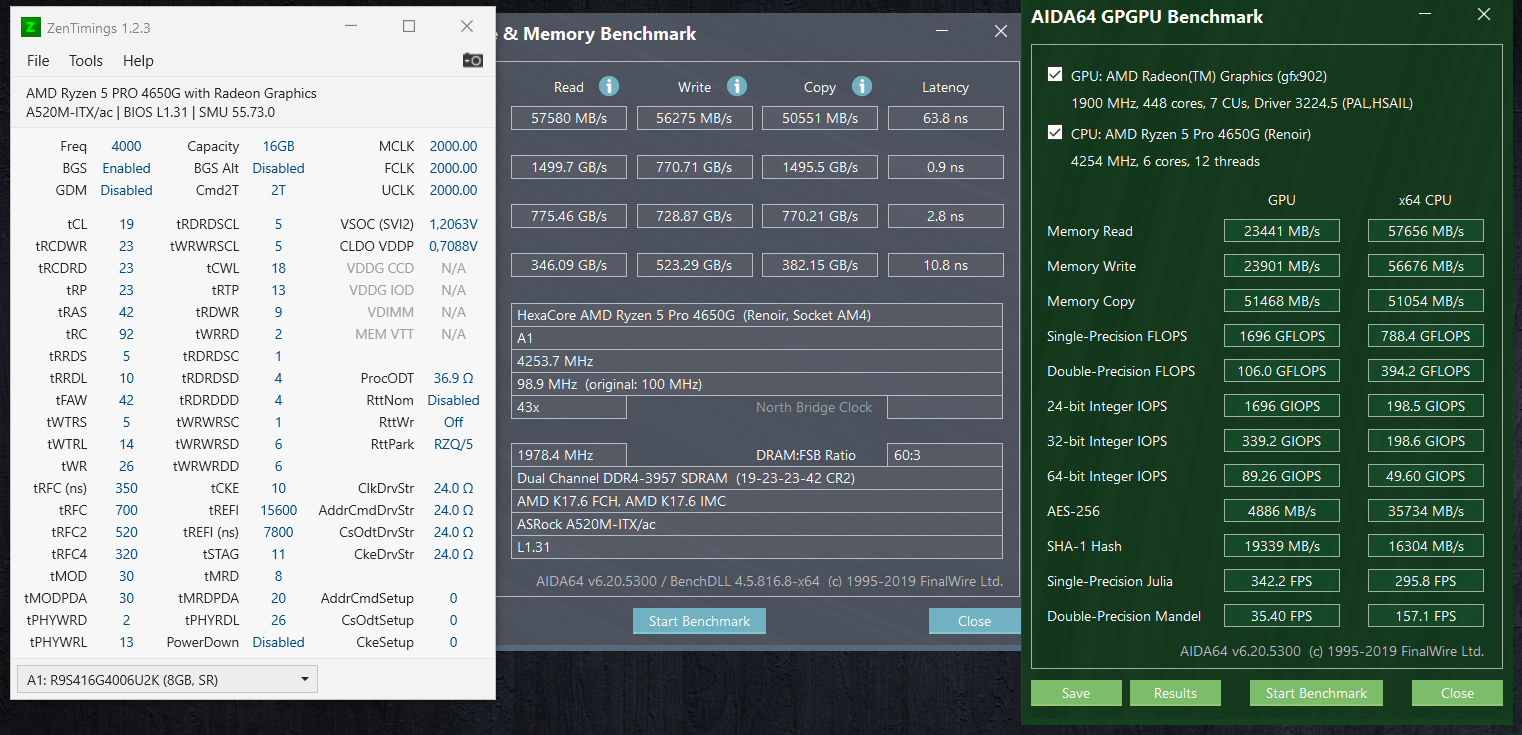Click the '346.09 GB/s' Read result field
The image size is (1522, 735).
pyautogui.click(x=569, y=265)
